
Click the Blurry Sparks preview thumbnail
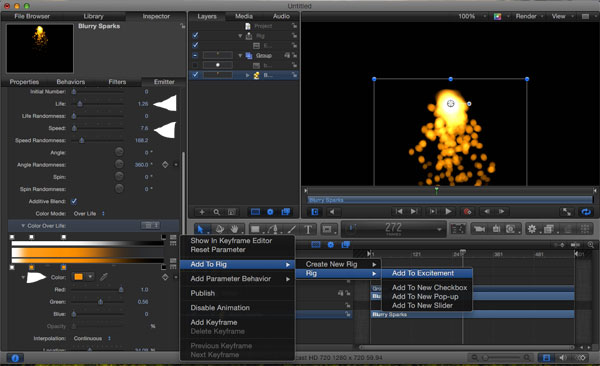point(40,48)
